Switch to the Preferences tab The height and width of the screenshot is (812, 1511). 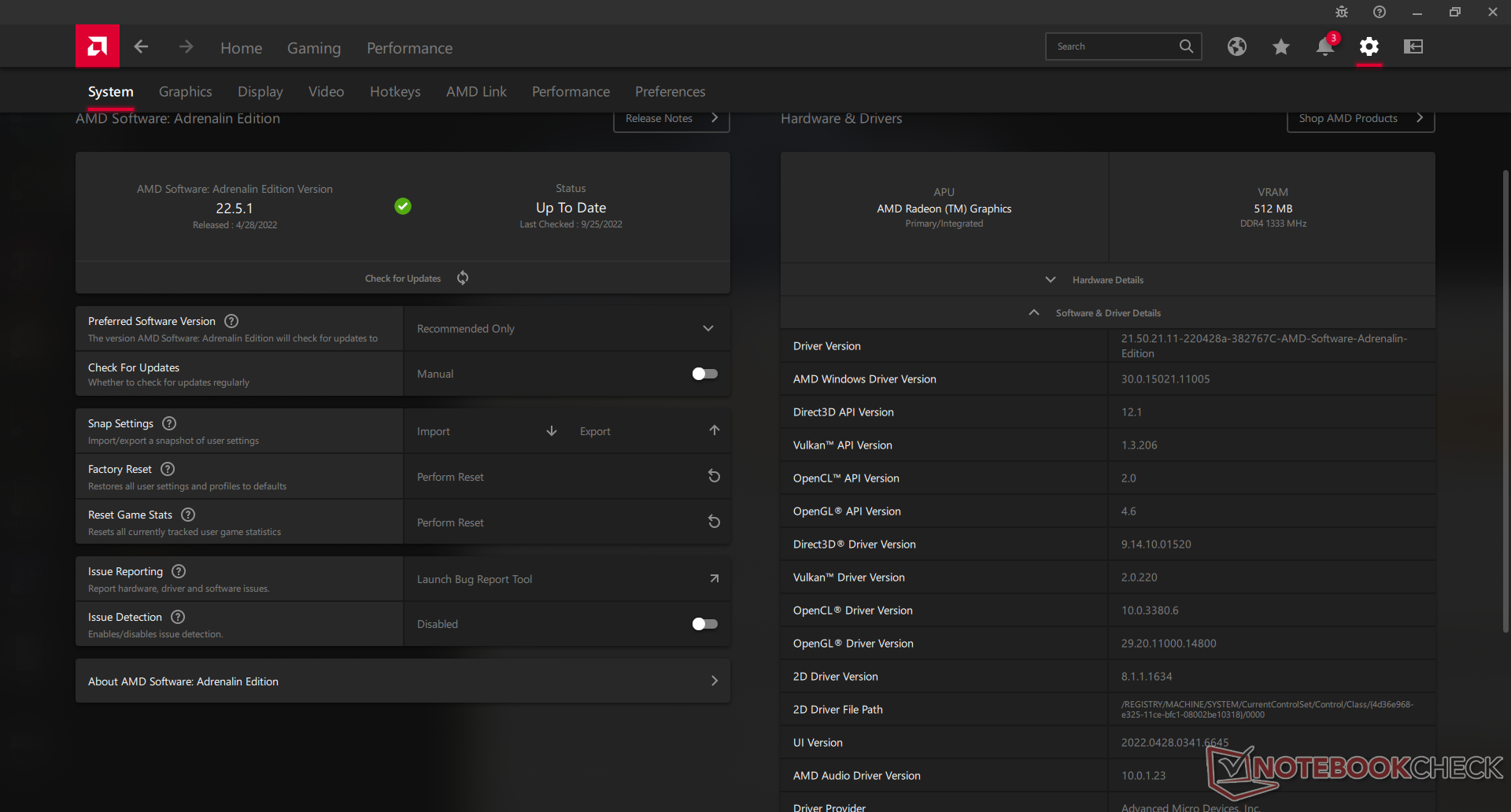tap(670, 91)
